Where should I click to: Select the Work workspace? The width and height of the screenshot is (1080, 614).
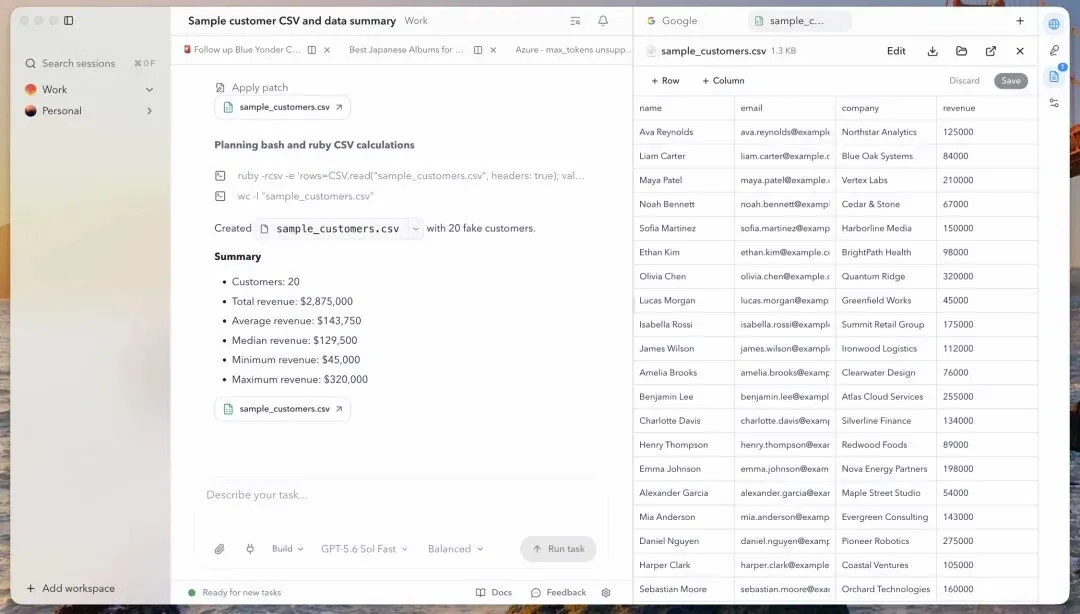coord(90,90)
